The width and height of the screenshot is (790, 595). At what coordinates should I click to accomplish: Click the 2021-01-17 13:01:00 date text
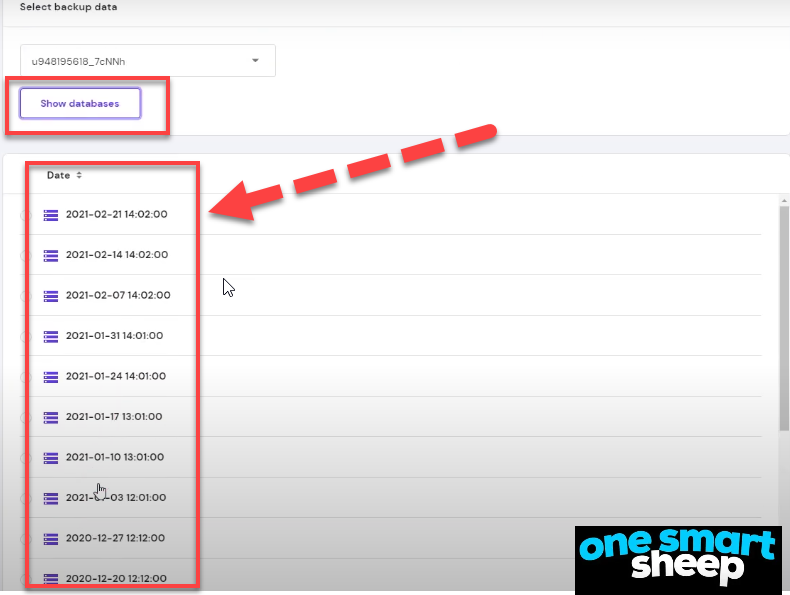[x=114, y=417]
